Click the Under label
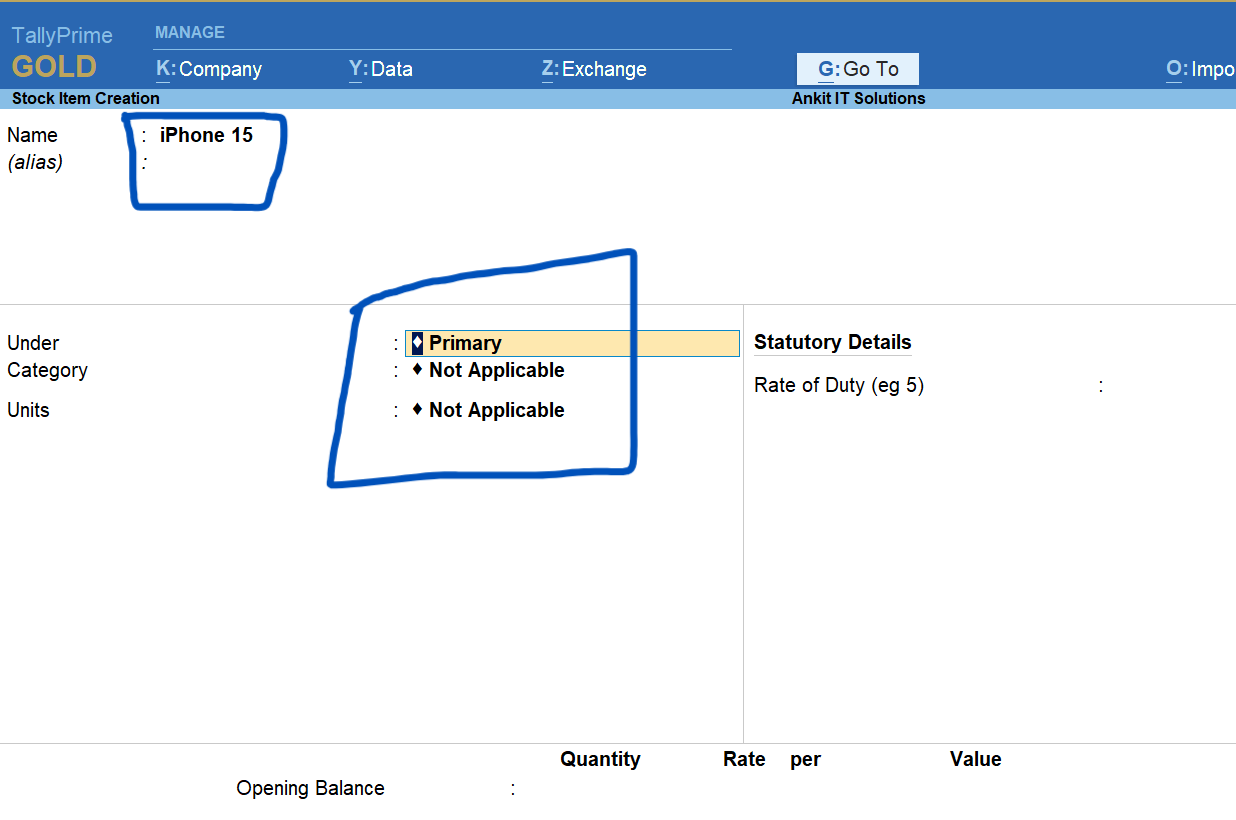Viewport: 1236px width, 820px height. pos(33,343)
